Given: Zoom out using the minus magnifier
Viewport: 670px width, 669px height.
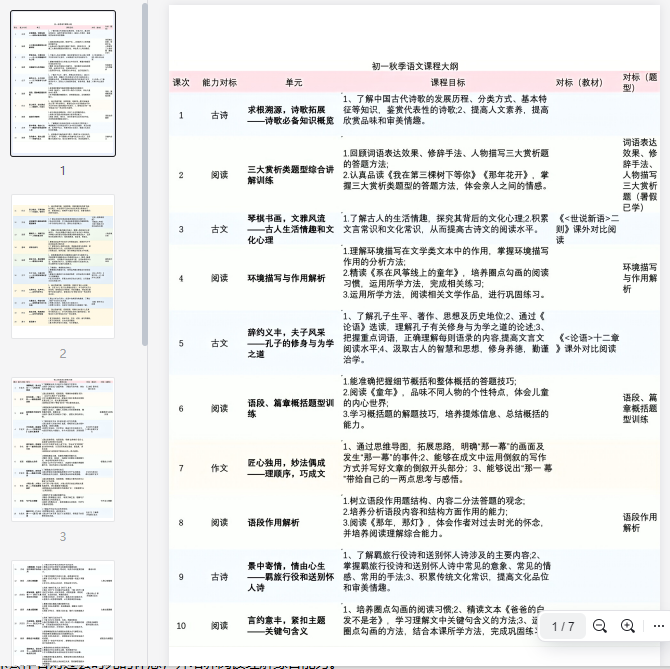Looking at the screenshot, I should 599,626.
